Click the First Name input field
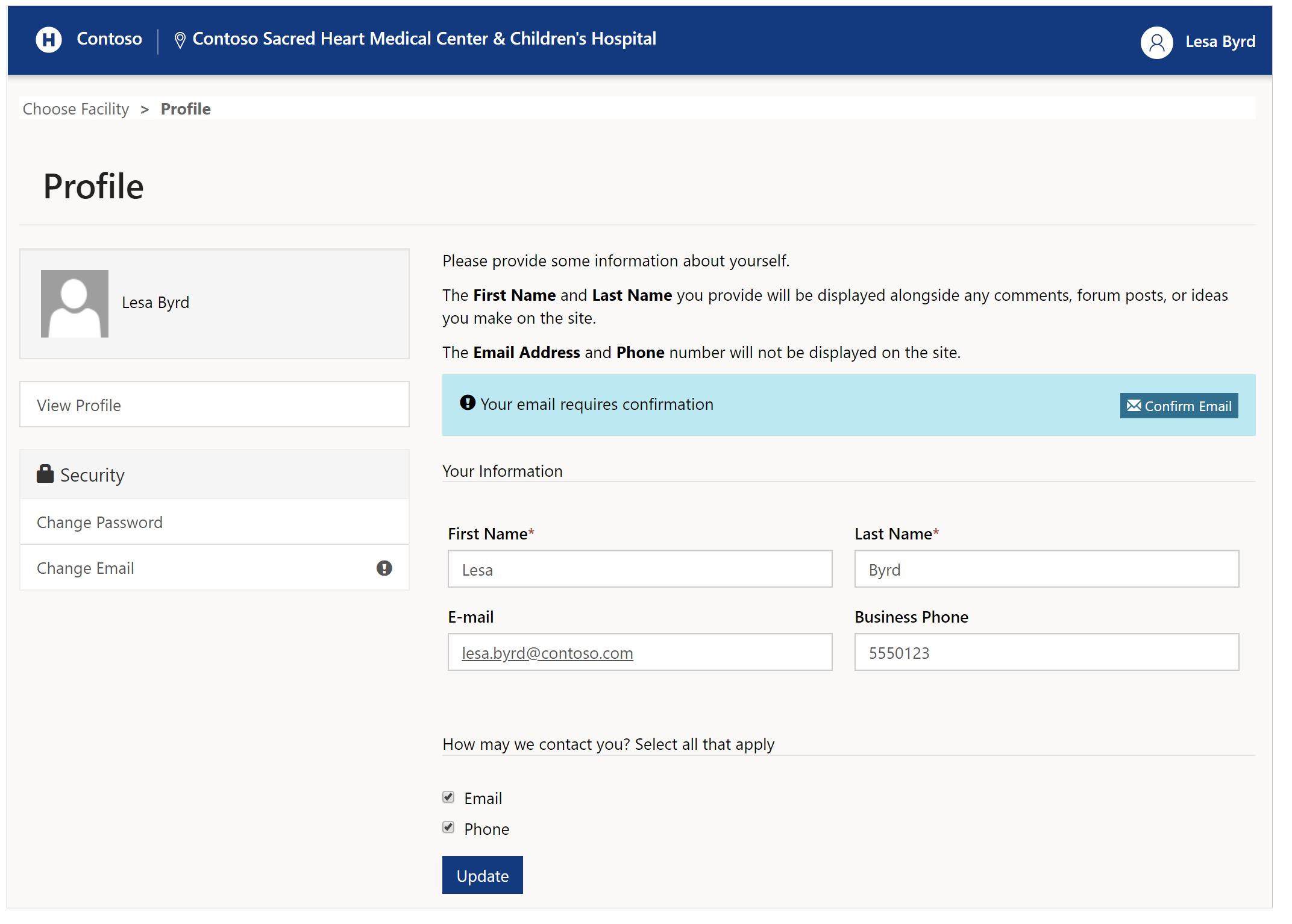Image resolution: width=1292 pixels, height=924 pixels. point(641,568)
